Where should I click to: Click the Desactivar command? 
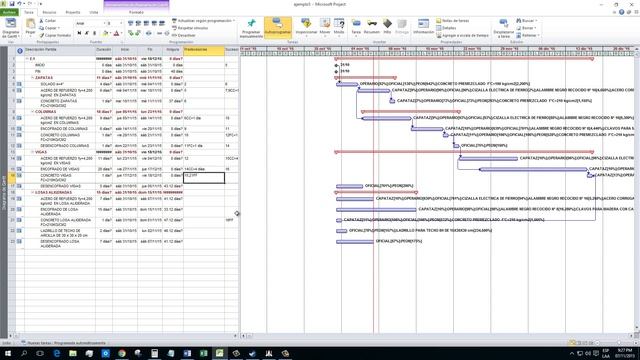tap(184, 35)
